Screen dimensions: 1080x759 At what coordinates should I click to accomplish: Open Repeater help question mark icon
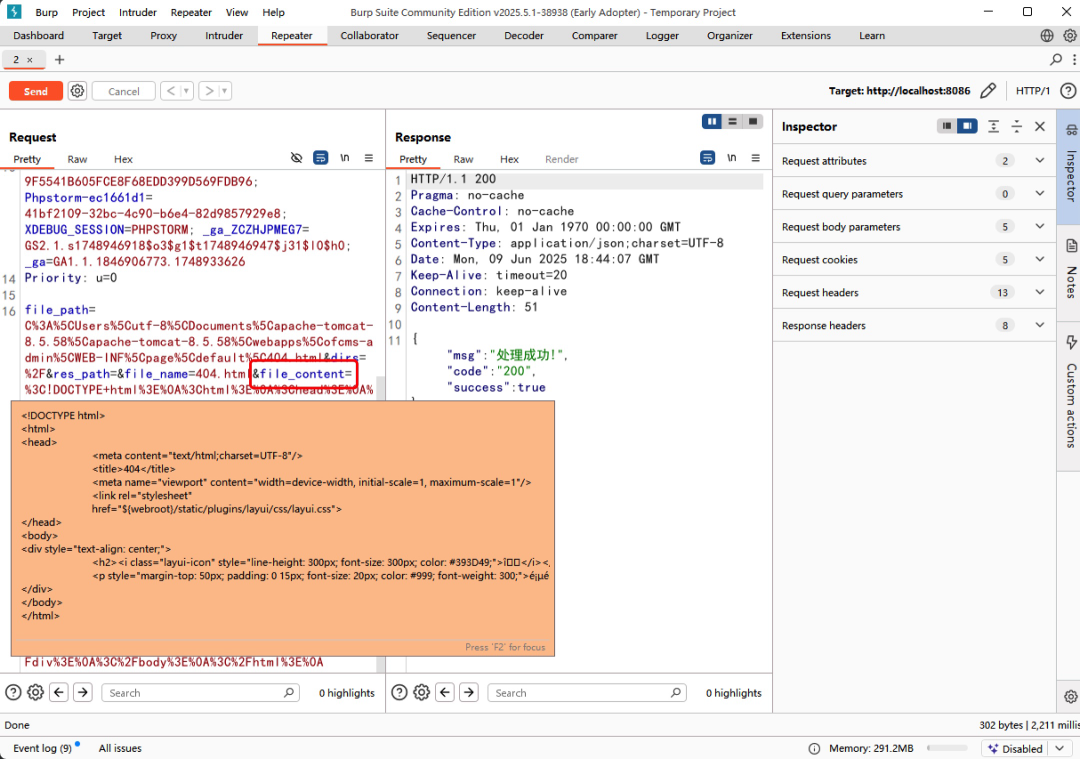1068,91
